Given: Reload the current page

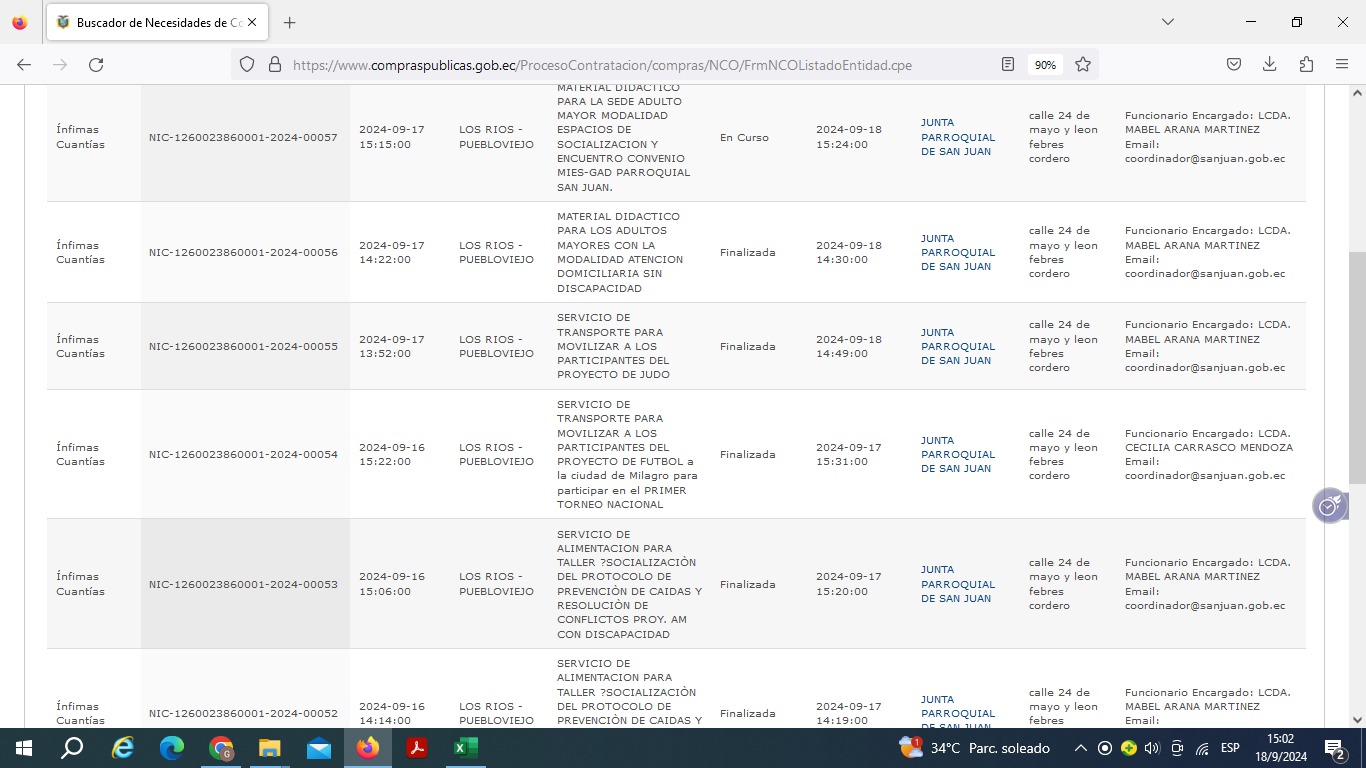Looking at the screenshot, I should tap(96, 65).
